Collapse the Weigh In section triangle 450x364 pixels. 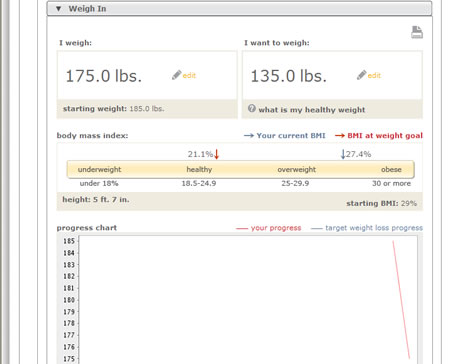point(59,9)
